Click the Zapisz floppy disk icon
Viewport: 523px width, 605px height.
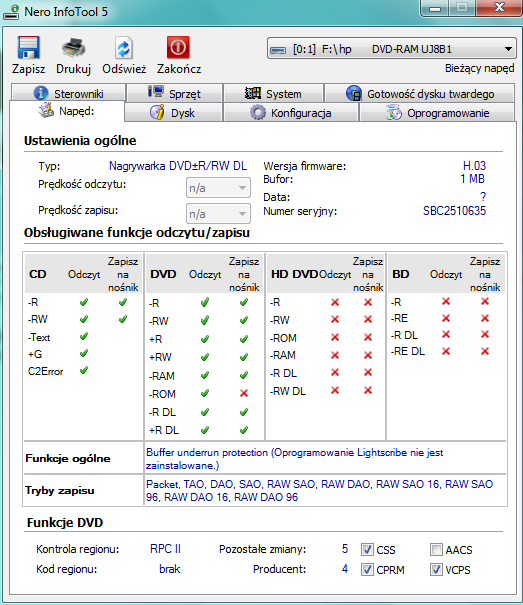[28, 47]
